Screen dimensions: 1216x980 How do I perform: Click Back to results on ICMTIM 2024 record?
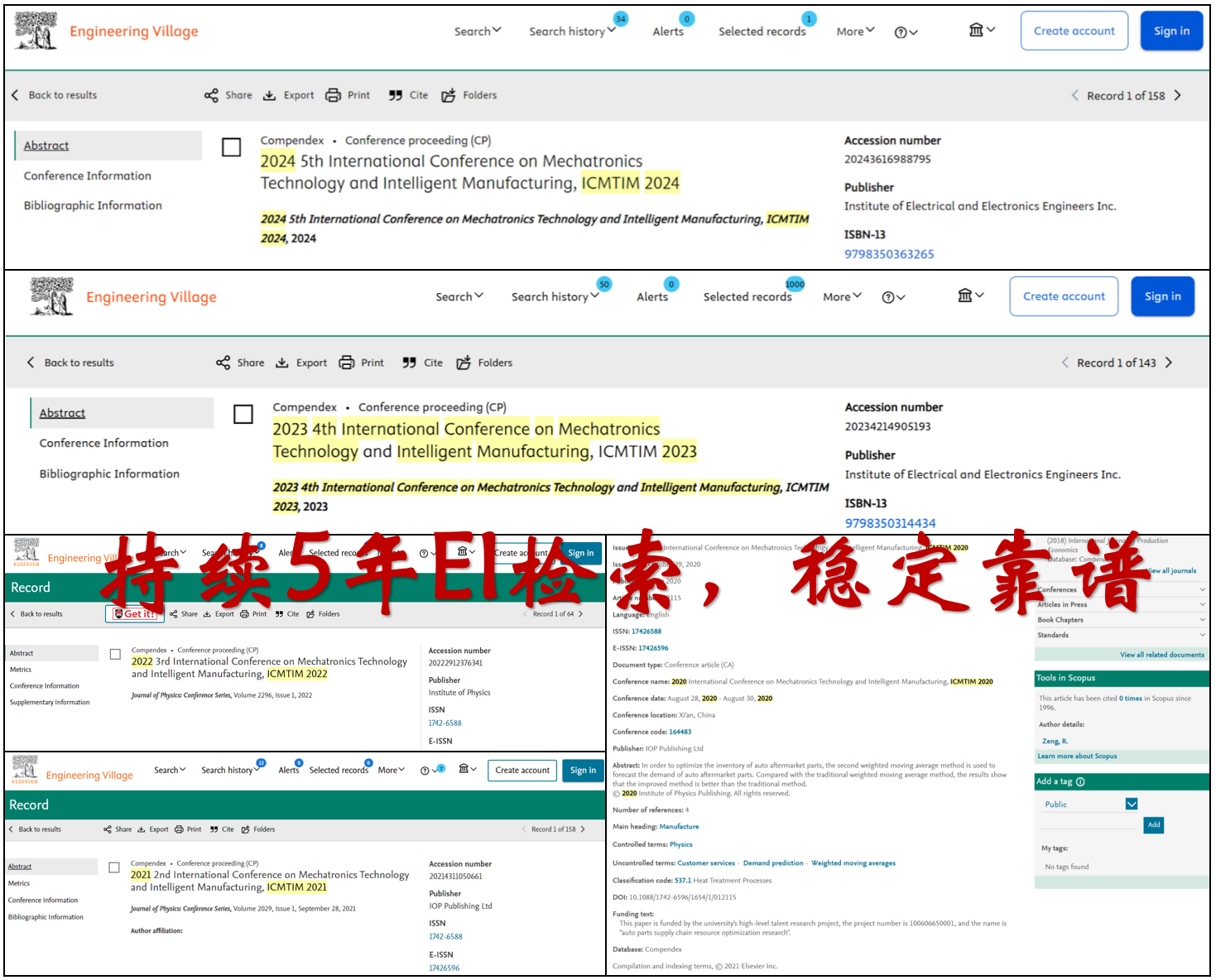(54, 95)
